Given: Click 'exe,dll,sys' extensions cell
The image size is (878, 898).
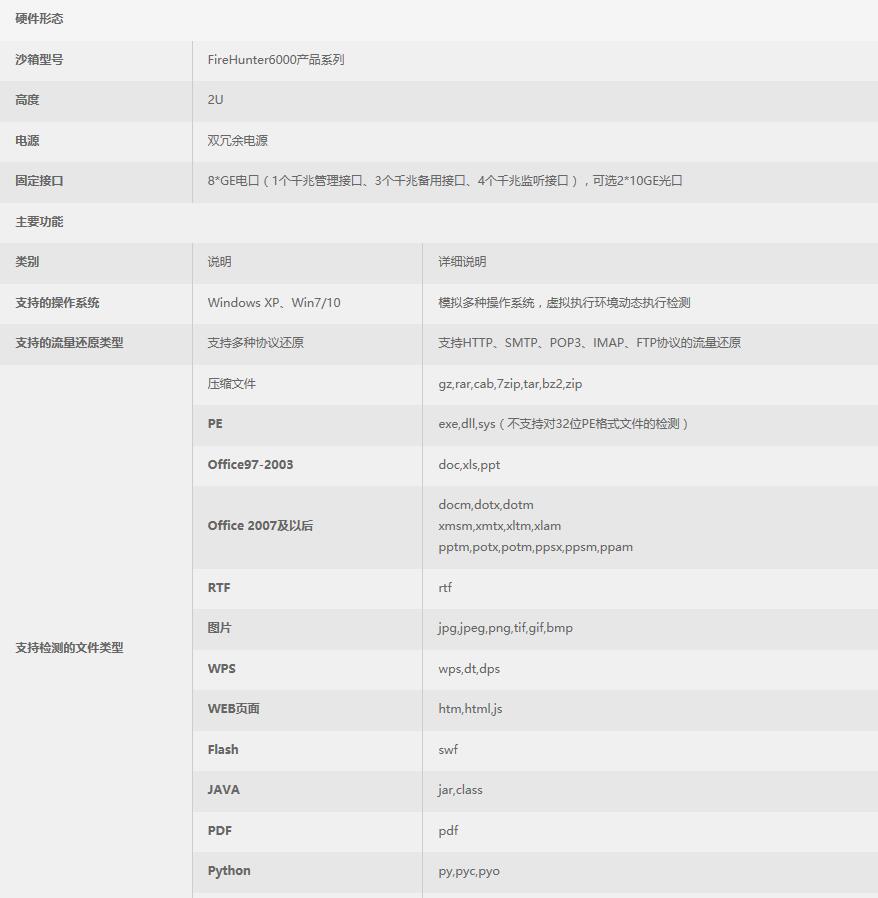Looking at the screenshot, I should (564, 424).
